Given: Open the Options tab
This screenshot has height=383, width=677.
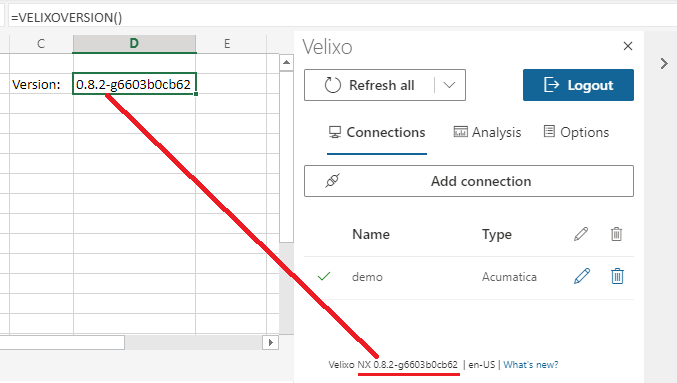Looking at the screenshot, I should click(576, 132).
